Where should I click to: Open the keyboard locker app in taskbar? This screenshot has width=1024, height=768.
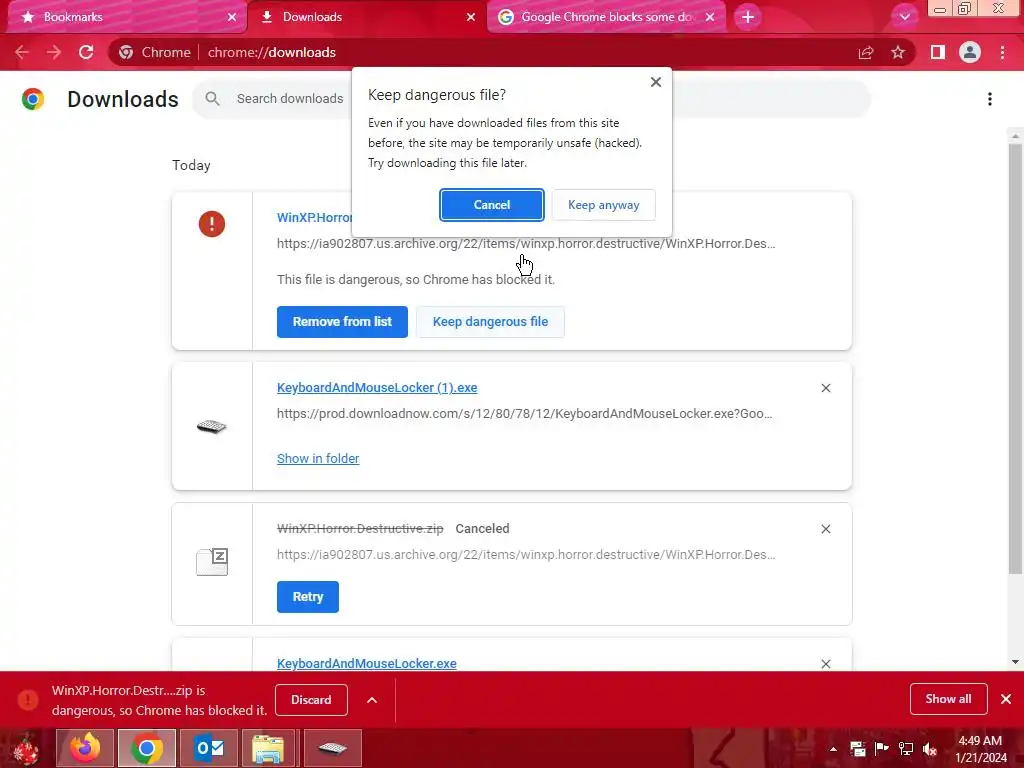coord(332,748)
